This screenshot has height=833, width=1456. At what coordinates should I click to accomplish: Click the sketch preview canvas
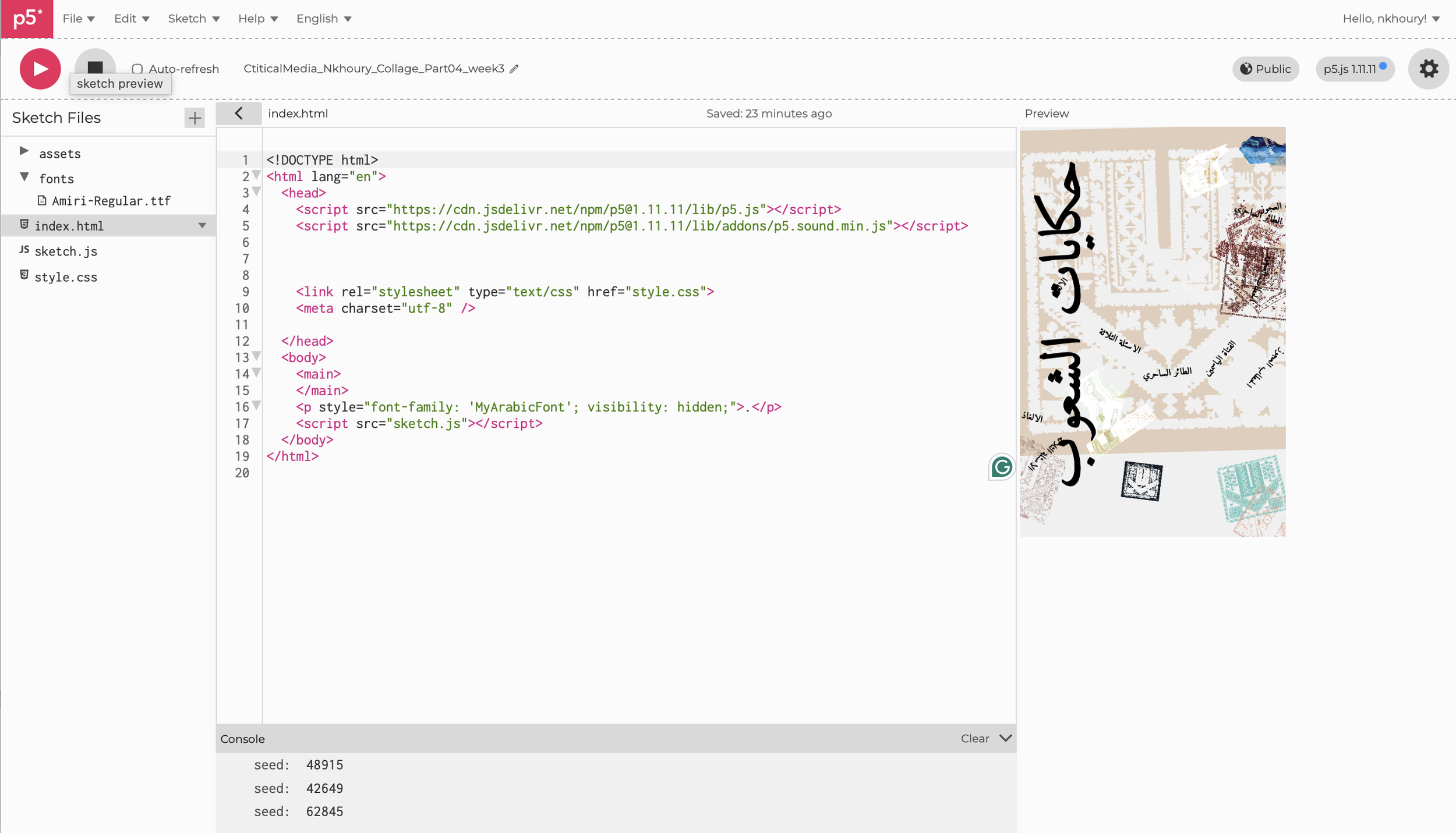pyautogui.click(x=1153, y=332)
